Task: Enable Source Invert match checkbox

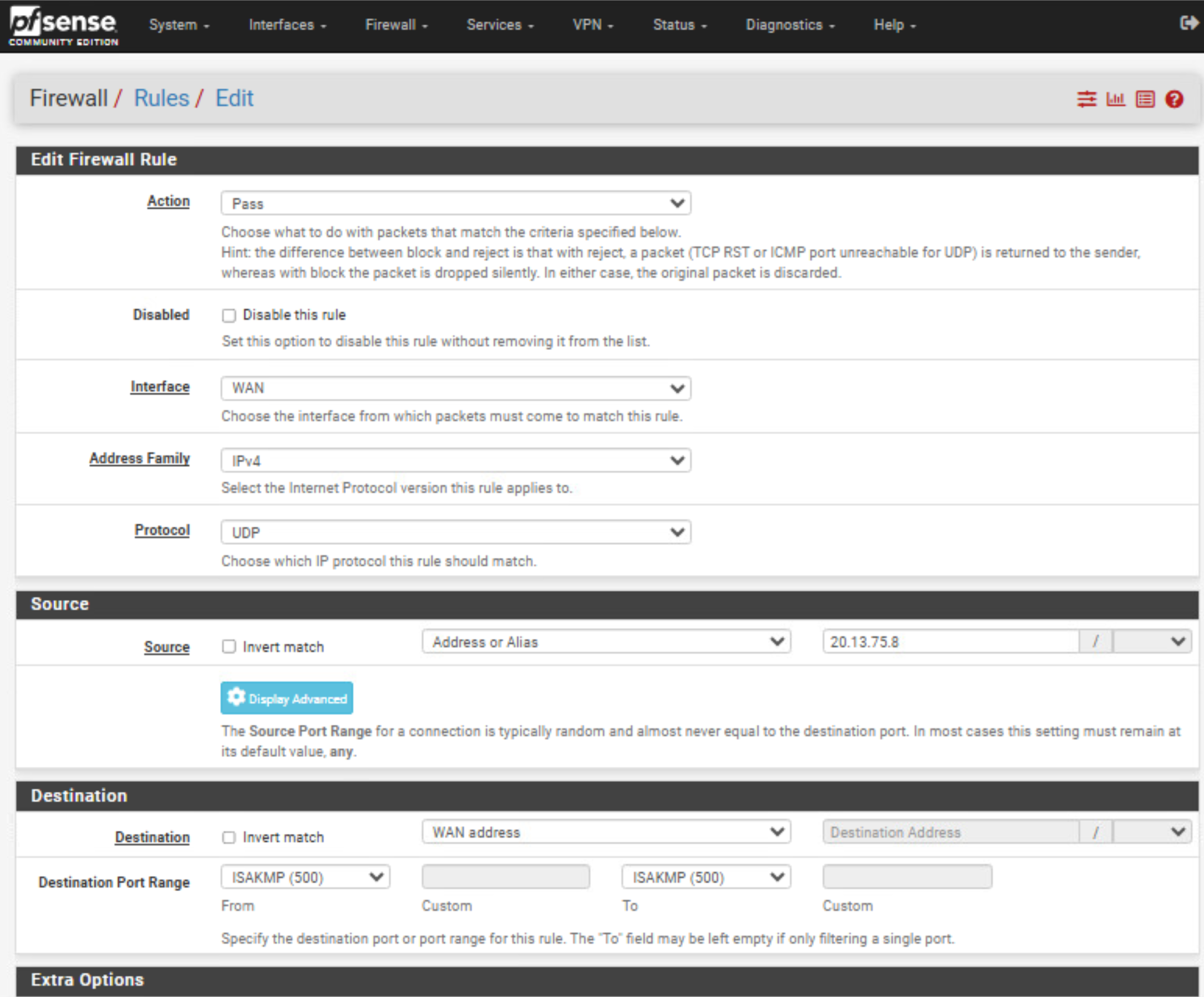Action: 228,647
